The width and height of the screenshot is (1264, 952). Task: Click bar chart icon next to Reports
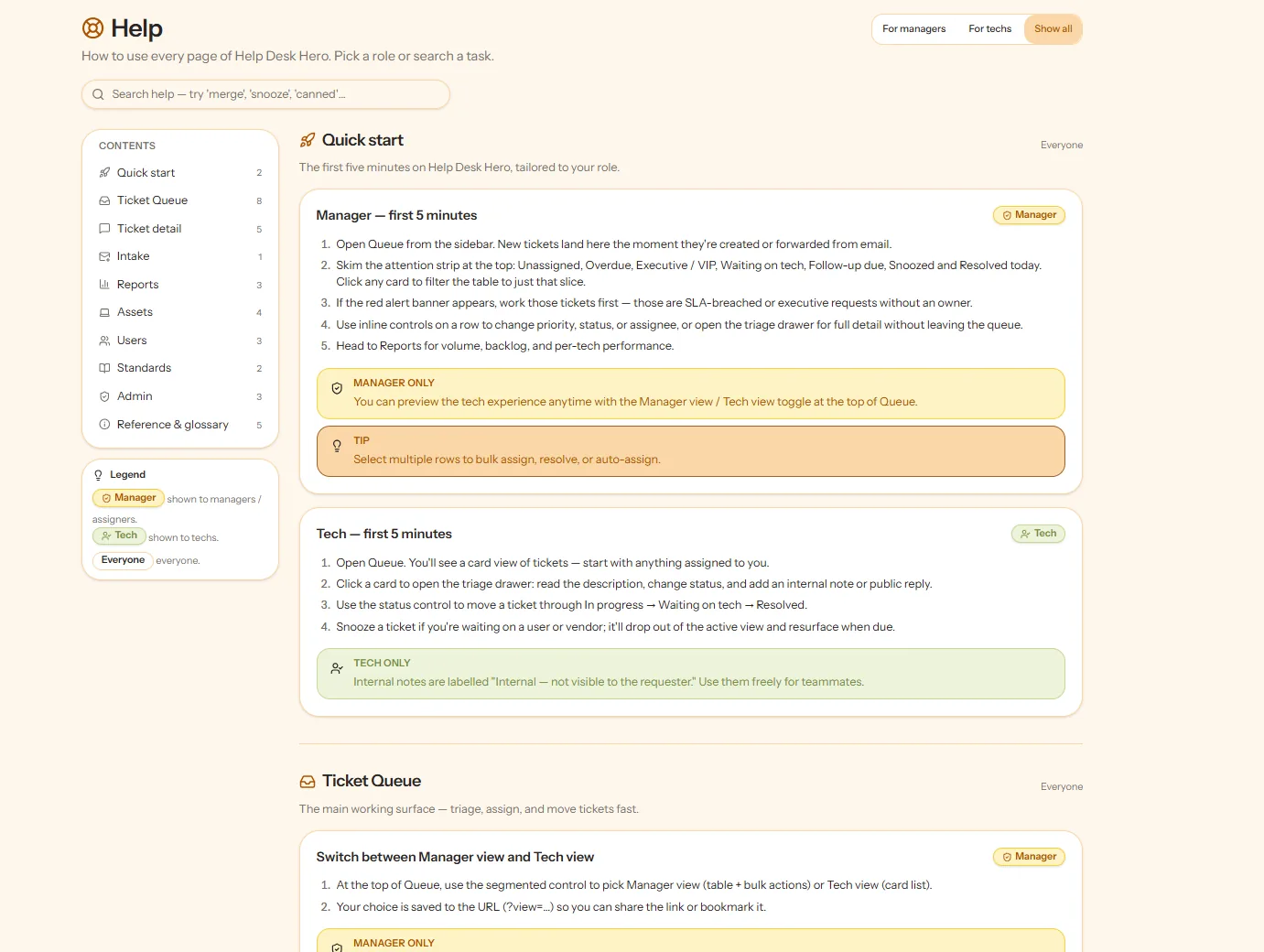click(x=104, y=285)
